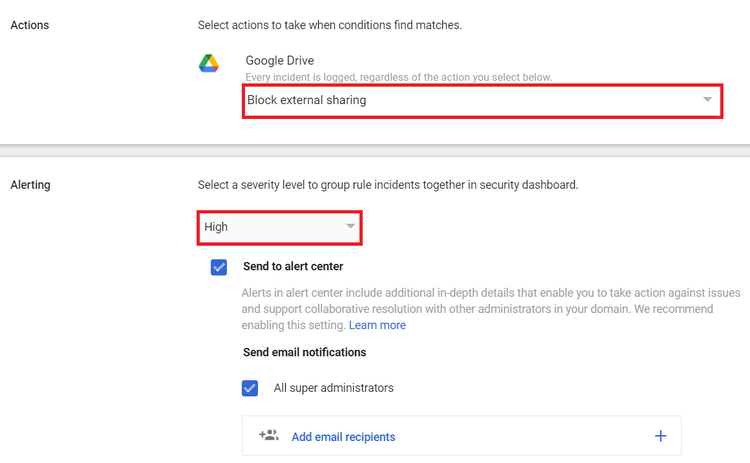This screenshot has height=463, width=750.
Task: Click the 'Every incident is logged' note
Action: tap(399, 77)
